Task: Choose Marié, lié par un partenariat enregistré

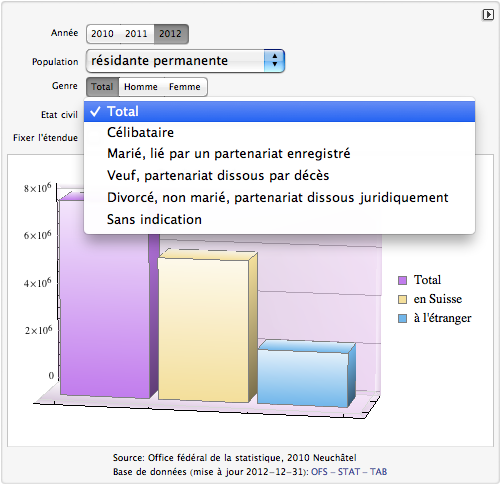Action: pyautogui.click(x=279, y=154)
